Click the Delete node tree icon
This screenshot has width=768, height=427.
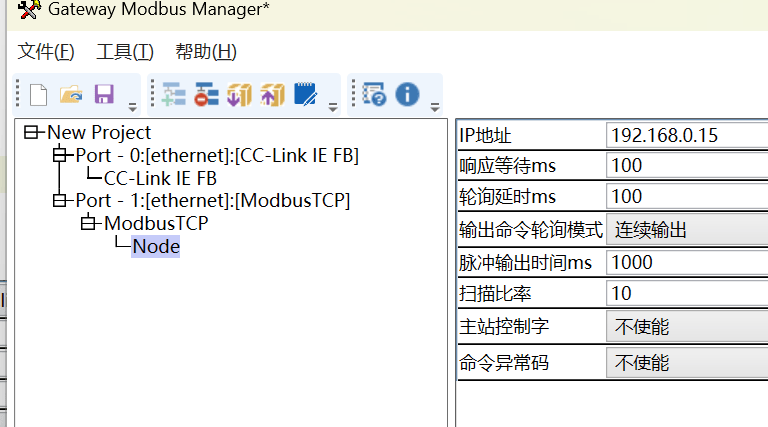pyautogui.click(x=206, y=95)
